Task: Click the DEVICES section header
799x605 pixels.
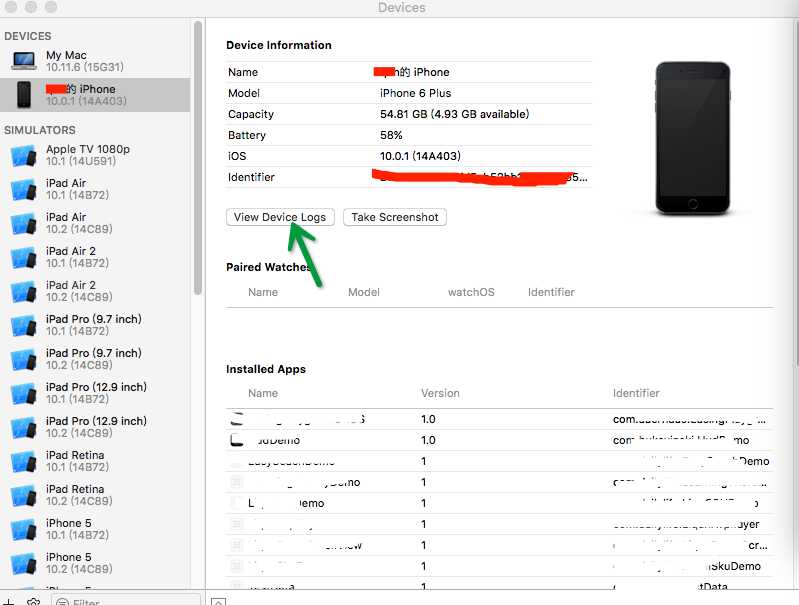Action: pyautogui.click(x=28, y=36)
